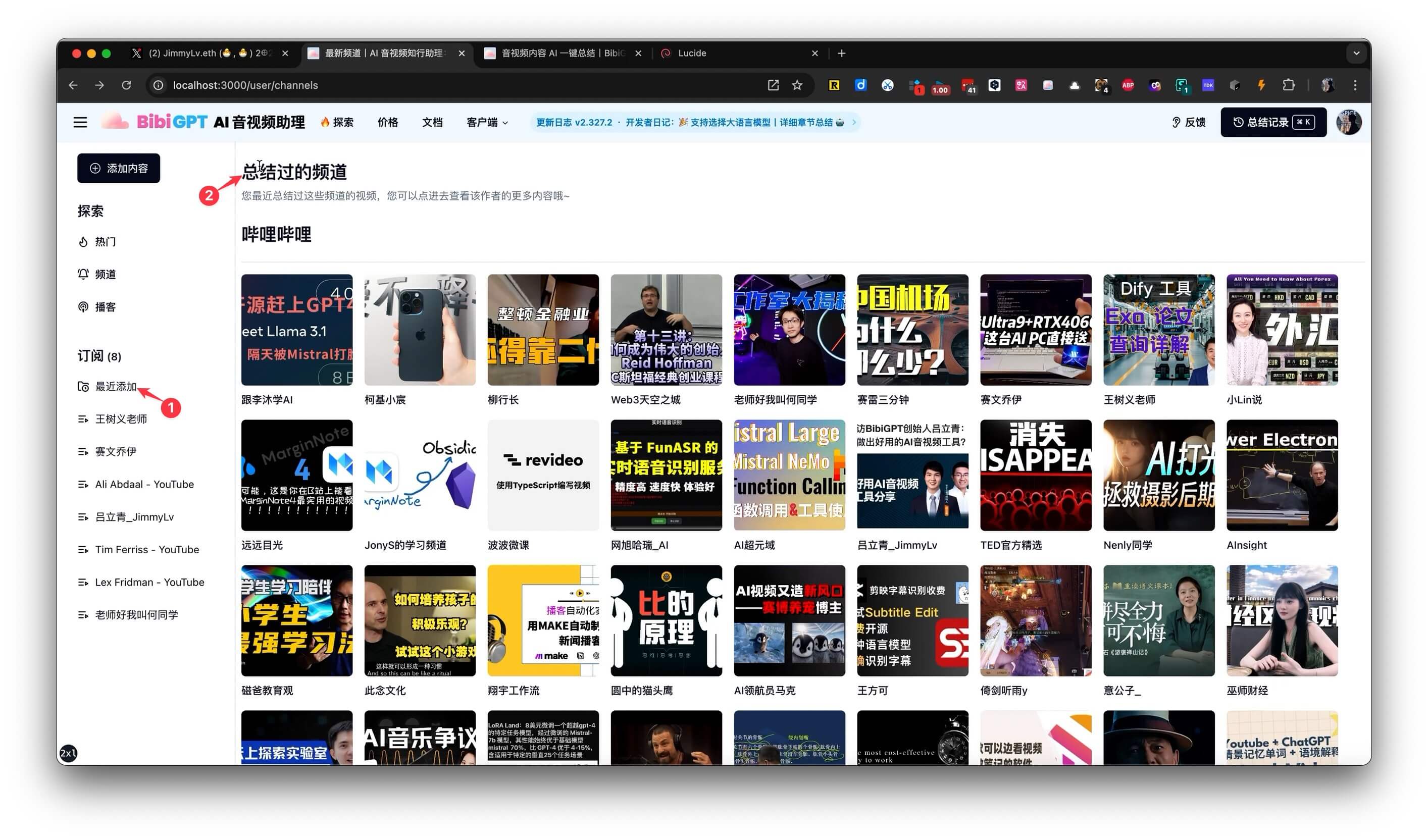Image resolution: width=1428 pixels, height=840 pixels.
Task: Click the 热门 fire icon in sidebar
Action: click(83, 242)
